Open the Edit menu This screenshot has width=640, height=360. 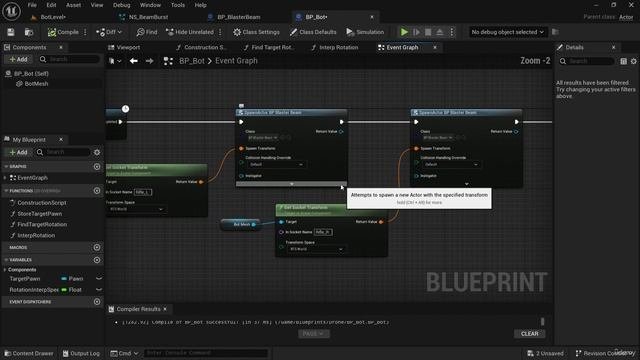pos(51,5)
